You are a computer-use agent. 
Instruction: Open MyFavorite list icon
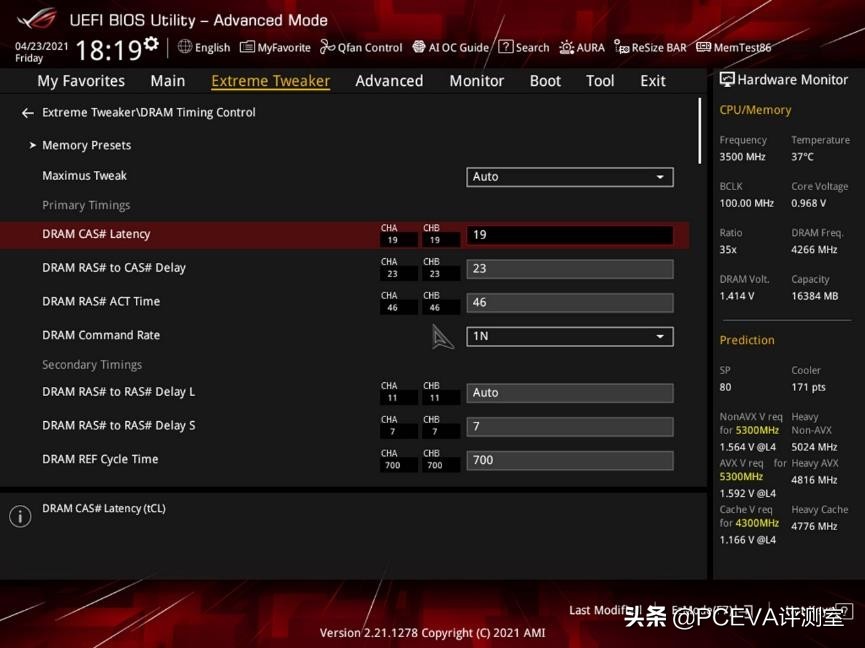(247, 47)
